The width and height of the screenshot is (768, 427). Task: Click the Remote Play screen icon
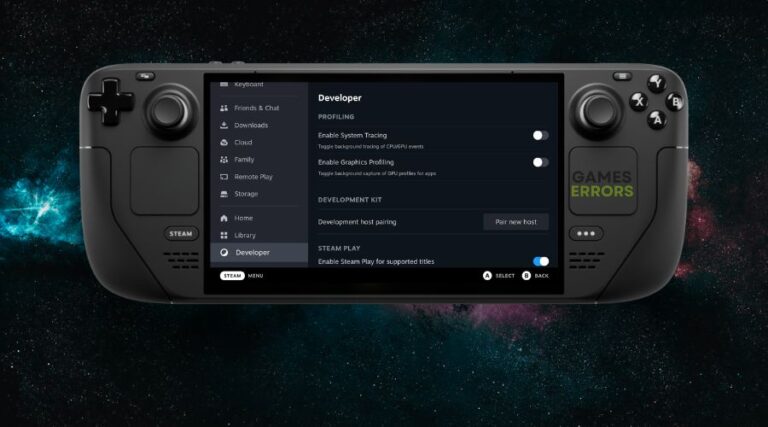(x=224, y=177)
